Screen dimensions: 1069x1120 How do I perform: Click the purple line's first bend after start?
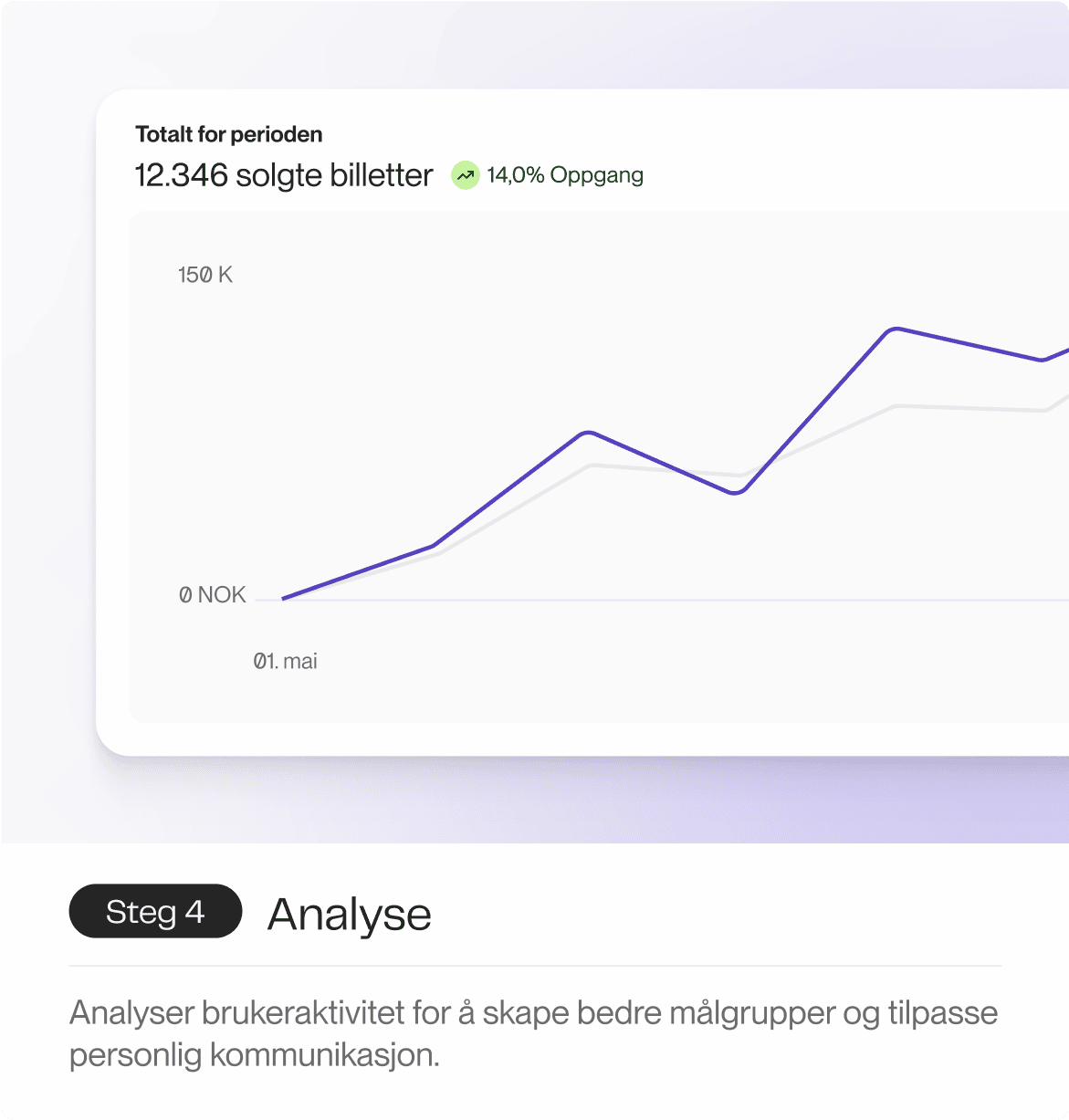[x=433, y=546]
